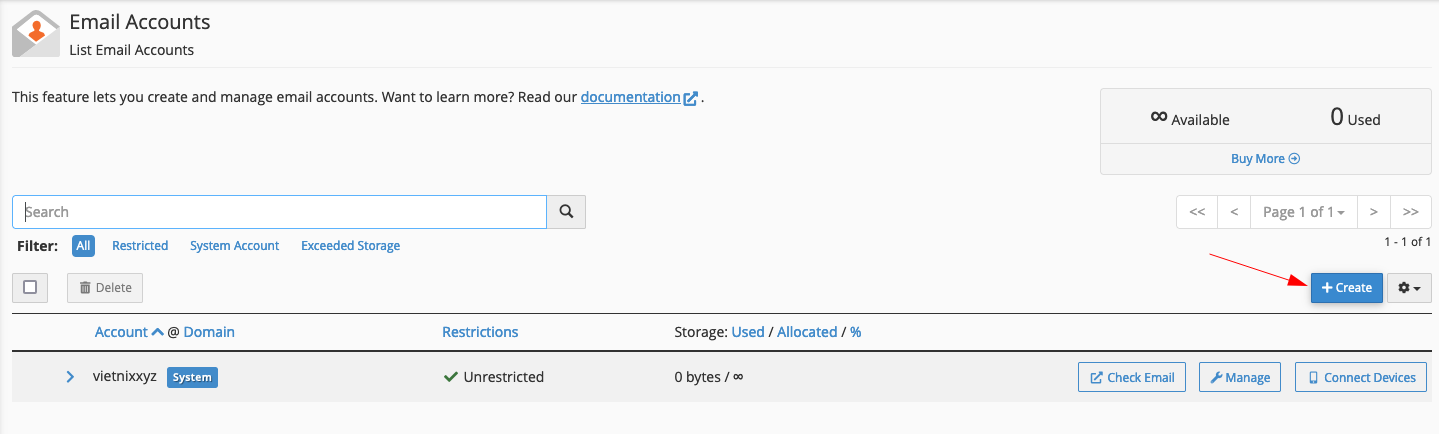Sort by the Account column header
The height and width of the screenshot is (434, 1439).
[x=121, y=332]
